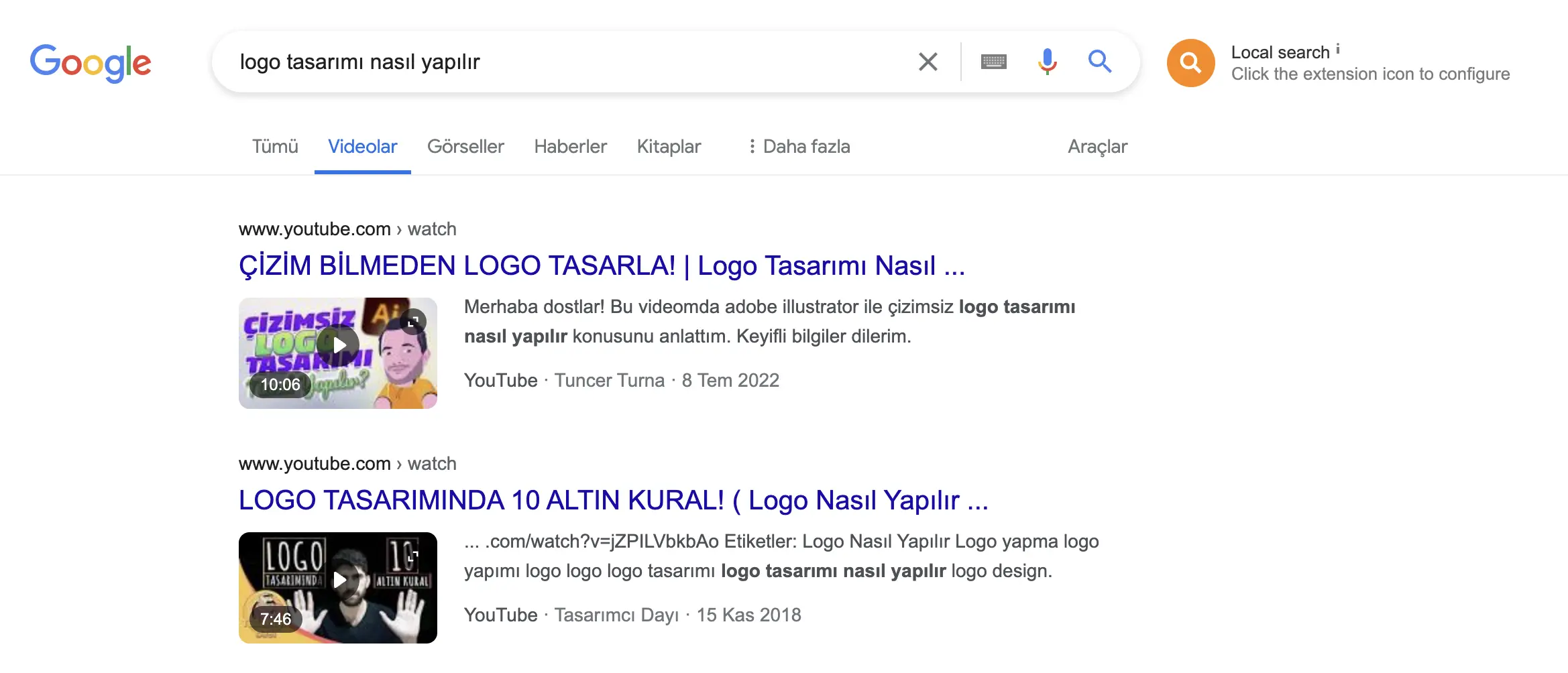Screen dimensions: 1568x673
Task: Click 'Click the extension icon to configure' text
Action: [1370, 74]
